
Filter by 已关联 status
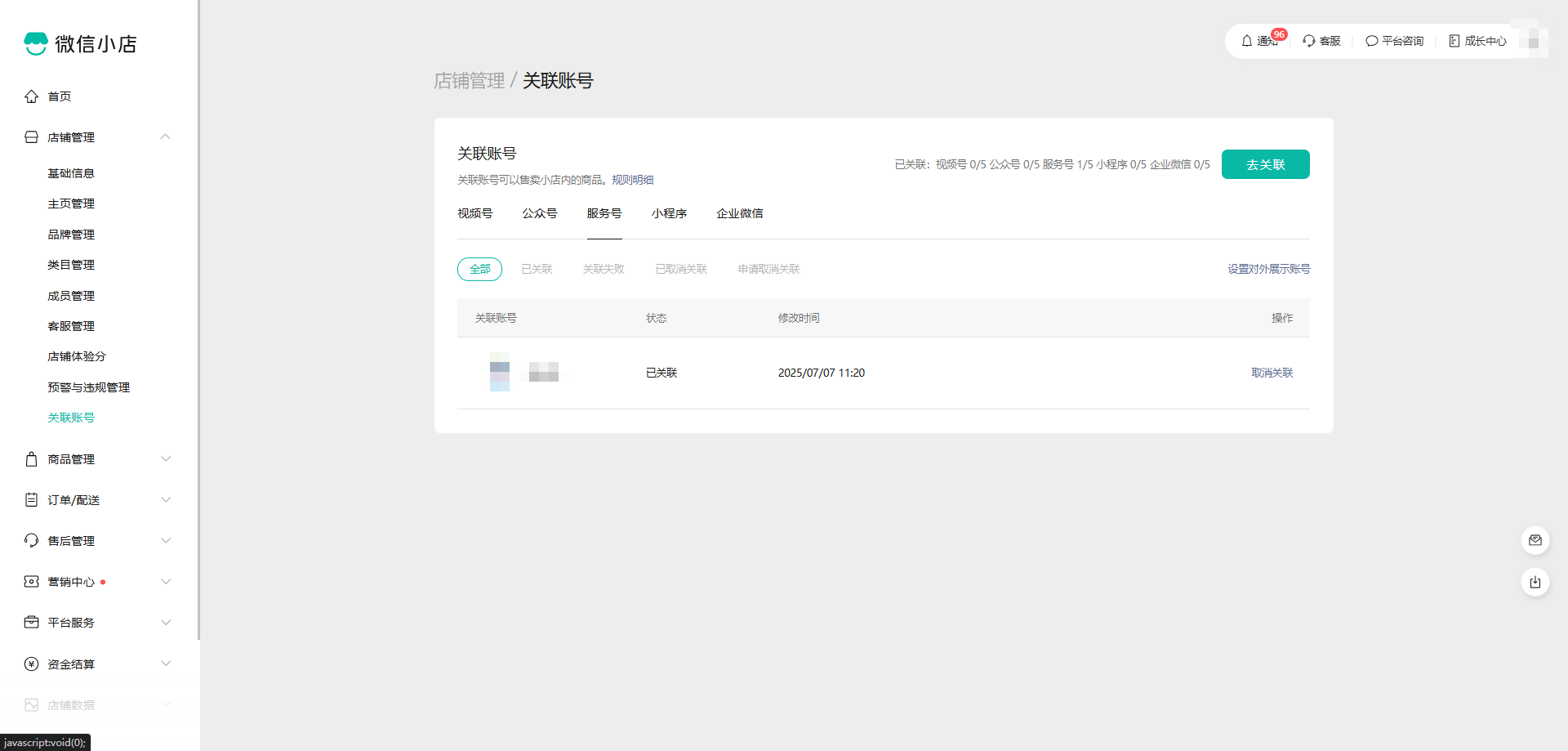[537, 269]
